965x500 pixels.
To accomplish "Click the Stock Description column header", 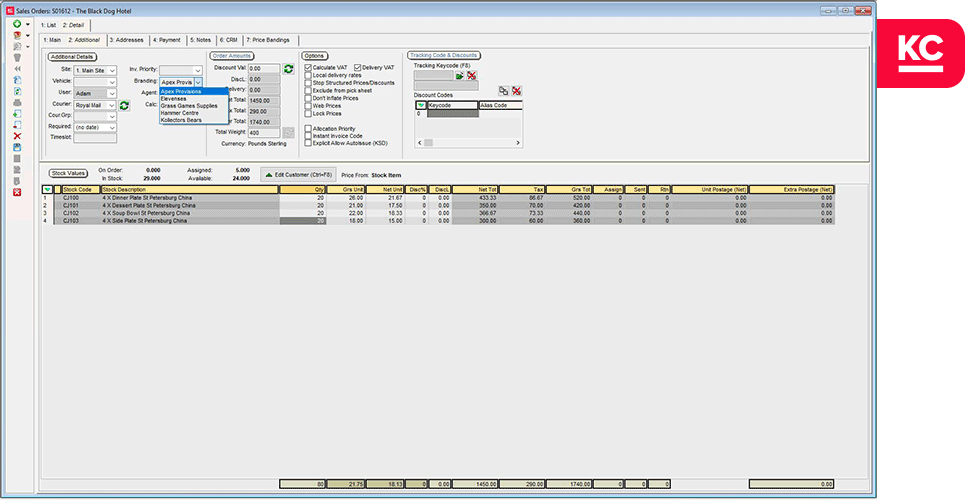I will tap(190, 190).
